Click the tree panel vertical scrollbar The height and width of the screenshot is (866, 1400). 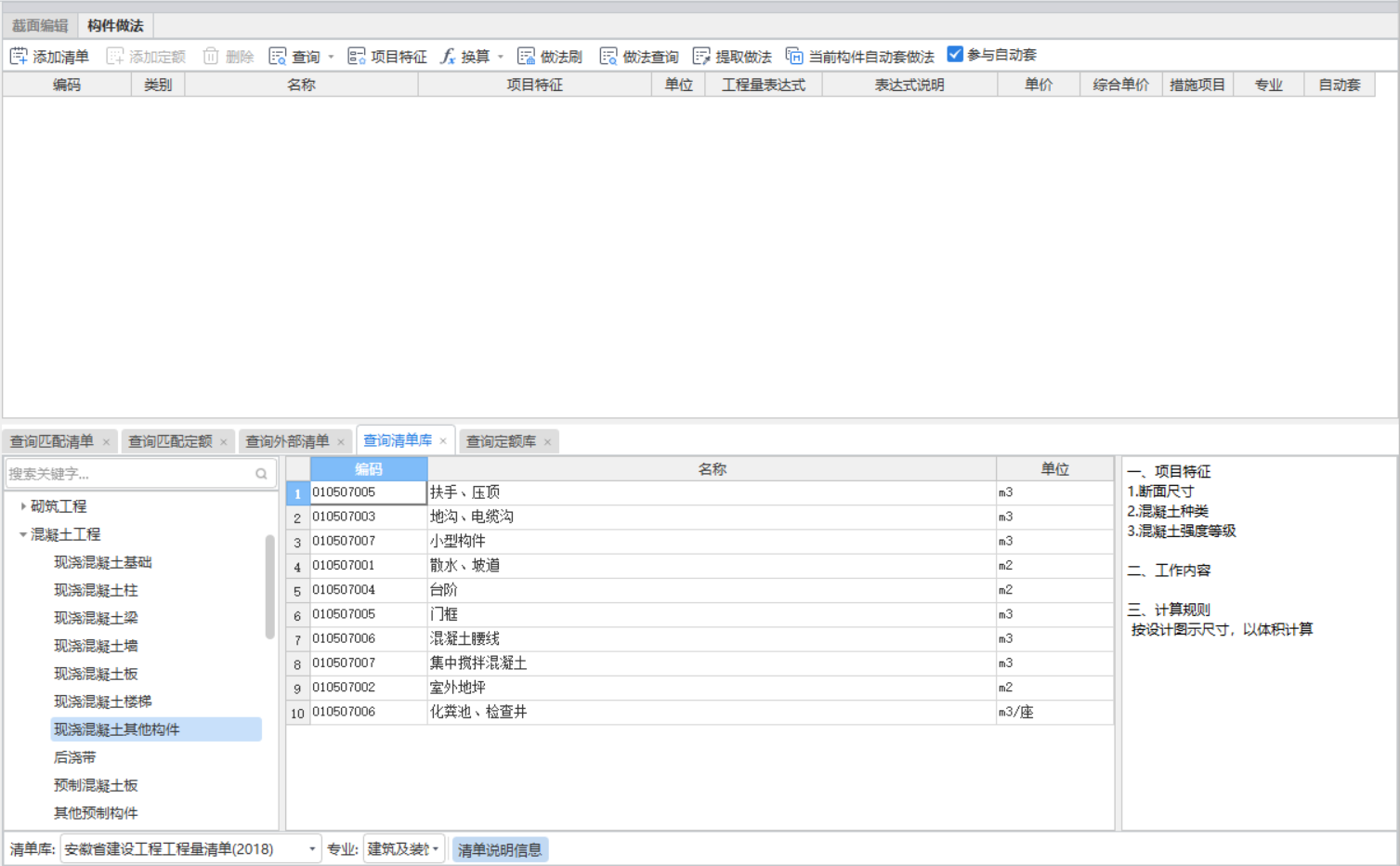tap(269, 586)
